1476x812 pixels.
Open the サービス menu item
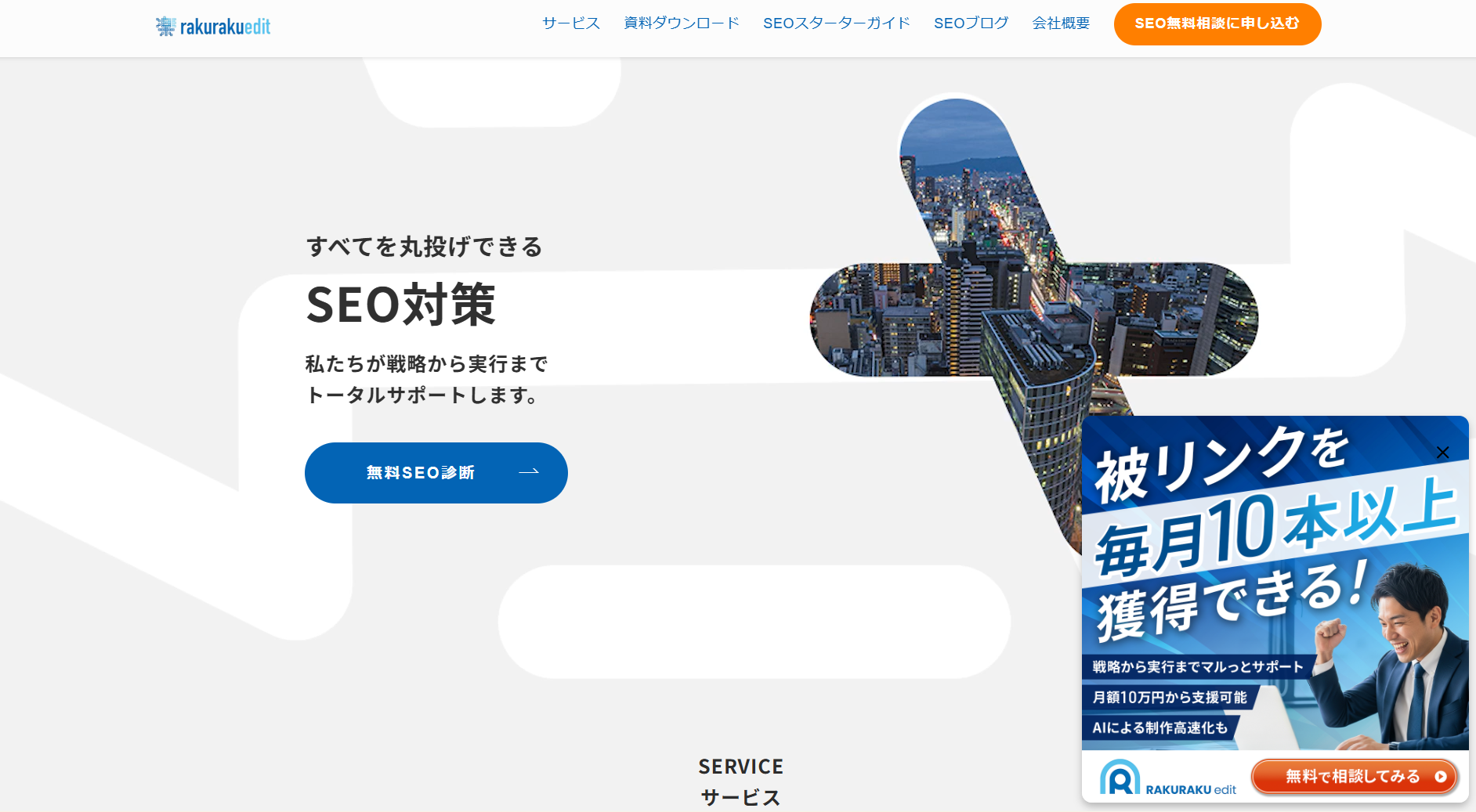(570, 23)
